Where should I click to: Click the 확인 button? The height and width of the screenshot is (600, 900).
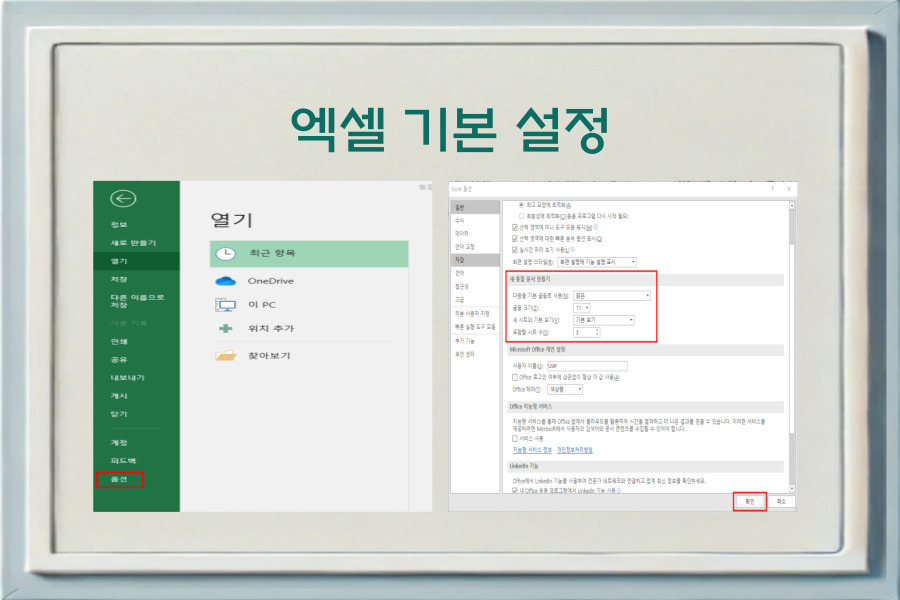click(750, 502)
